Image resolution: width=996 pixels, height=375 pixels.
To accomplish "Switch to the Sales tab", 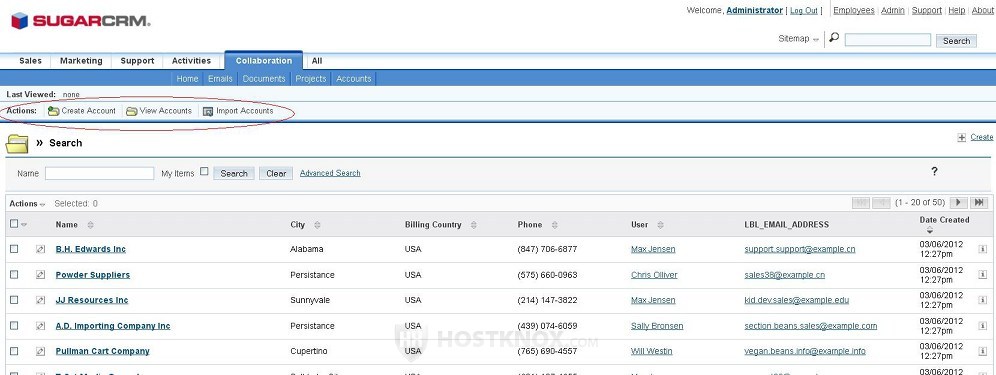I will [x=30, y=61].
